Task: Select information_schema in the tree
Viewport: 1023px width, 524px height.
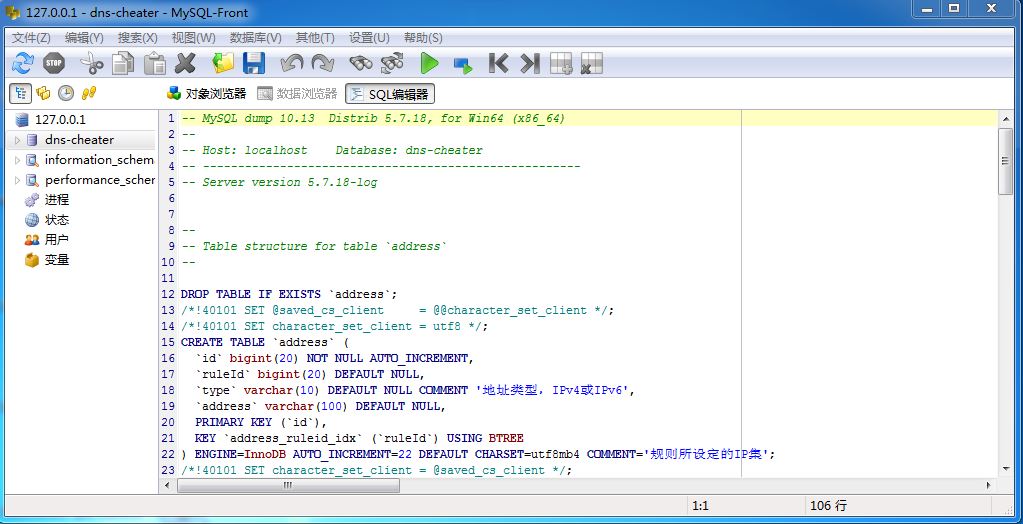Action: pyautogui.click(x=99, y=160)
